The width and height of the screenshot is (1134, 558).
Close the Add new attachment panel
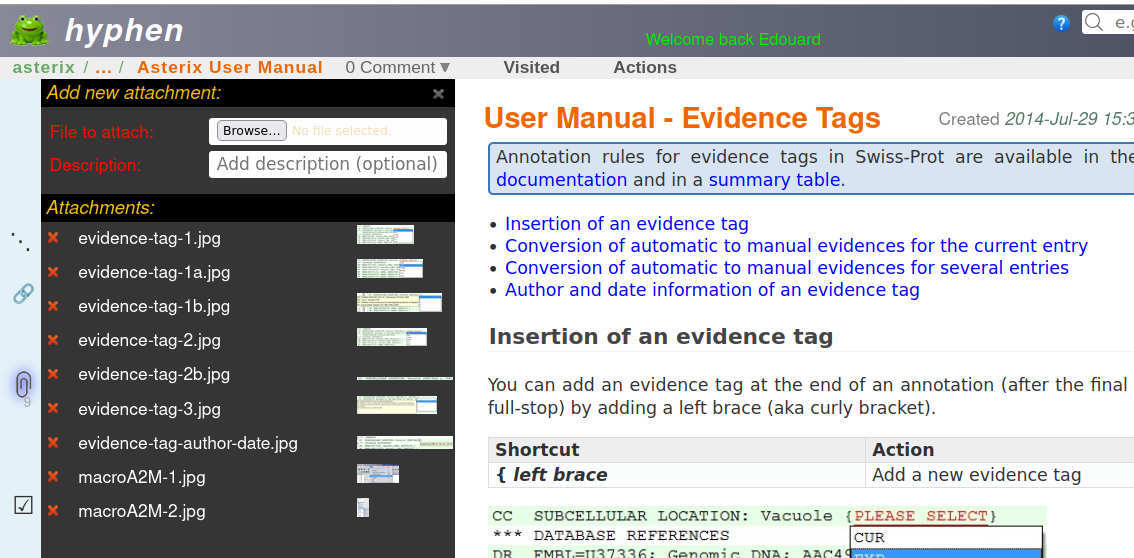[x=438, y=94]
